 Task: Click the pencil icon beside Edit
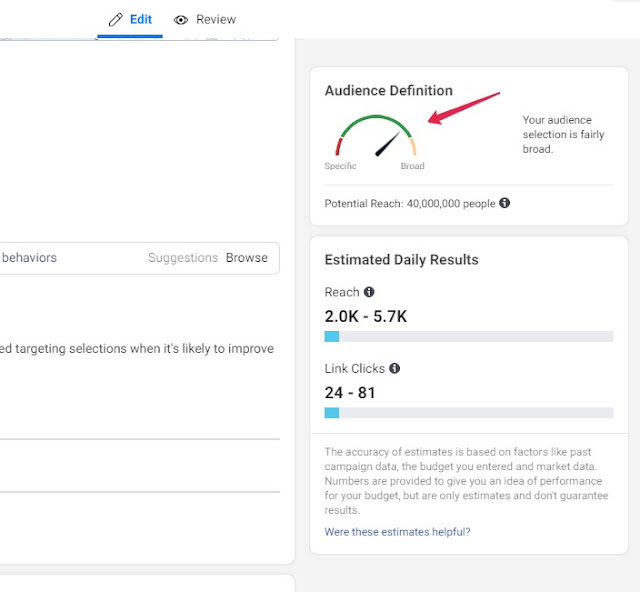tap(116, 19)
